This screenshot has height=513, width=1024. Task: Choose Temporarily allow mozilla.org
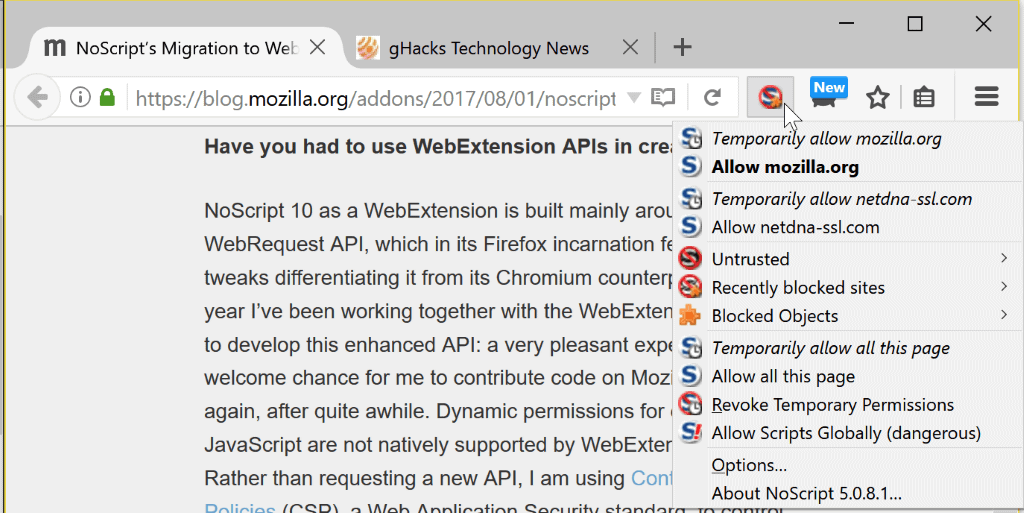click(847, 138)
